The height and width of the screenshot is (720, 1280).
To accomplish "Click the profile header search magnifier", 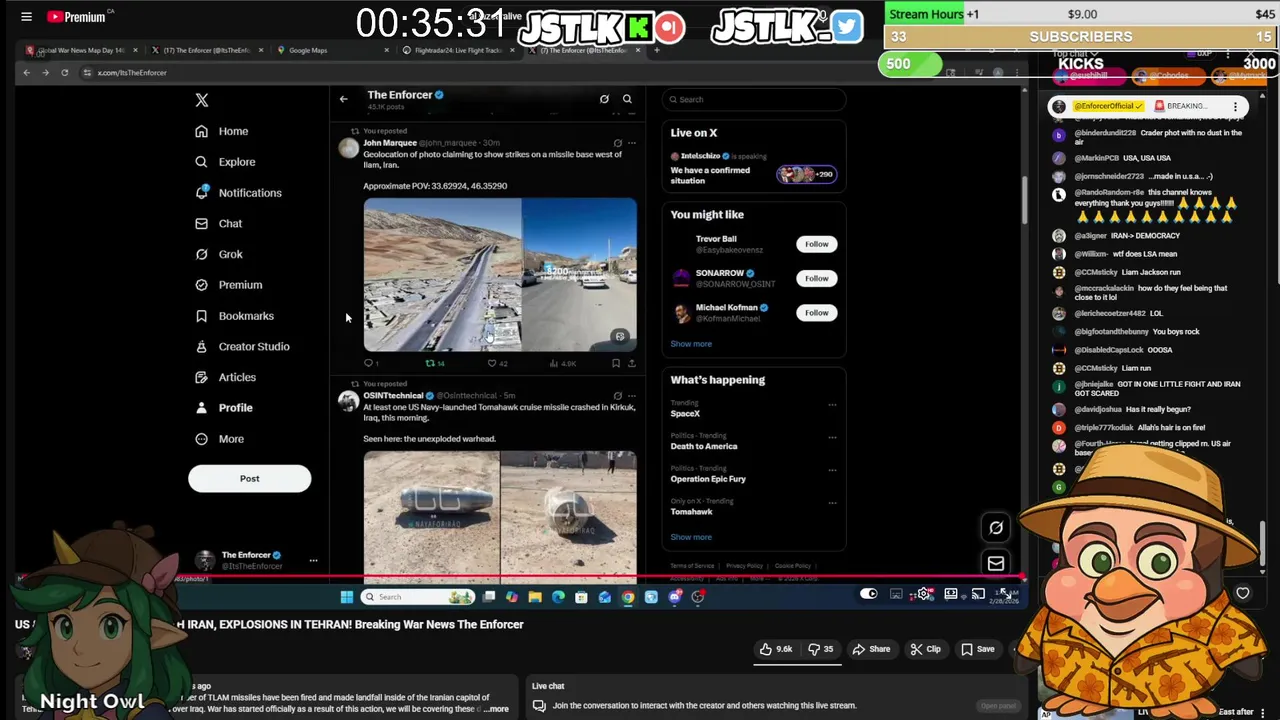I will [x=627, y=99].
